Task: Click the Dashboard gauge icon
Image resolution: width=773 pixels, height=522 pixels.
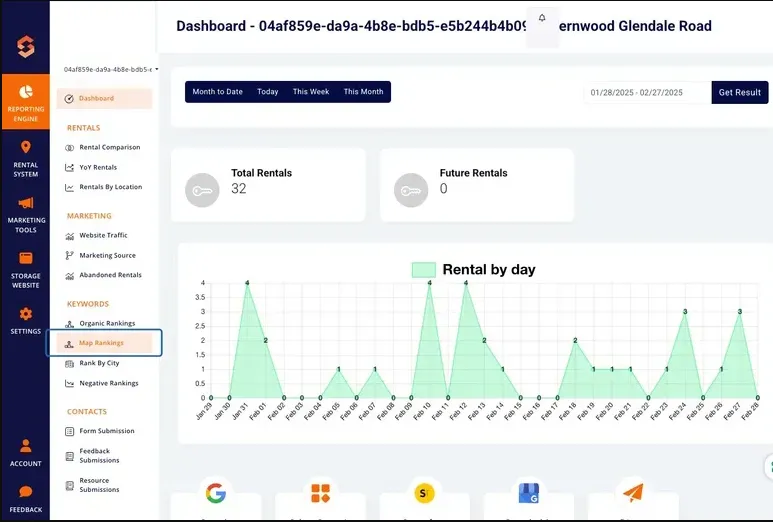Action: (x=69, y=99)
